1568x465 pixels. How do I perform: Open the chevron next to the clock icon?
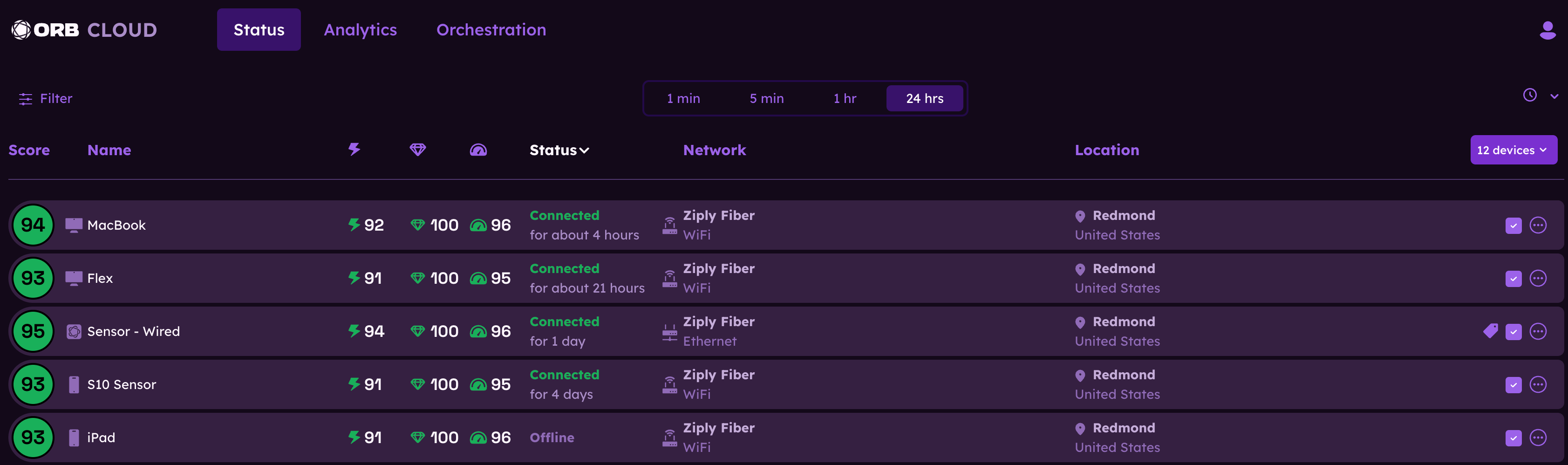[1554, 96]
